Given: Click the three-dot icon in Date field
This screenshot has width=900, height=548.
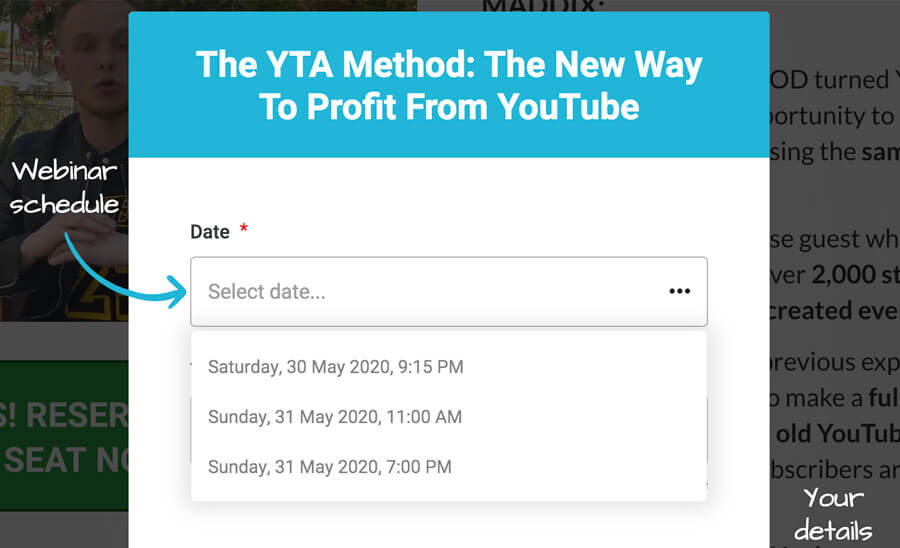Looking at the screenshot, I should pos(680,291).
